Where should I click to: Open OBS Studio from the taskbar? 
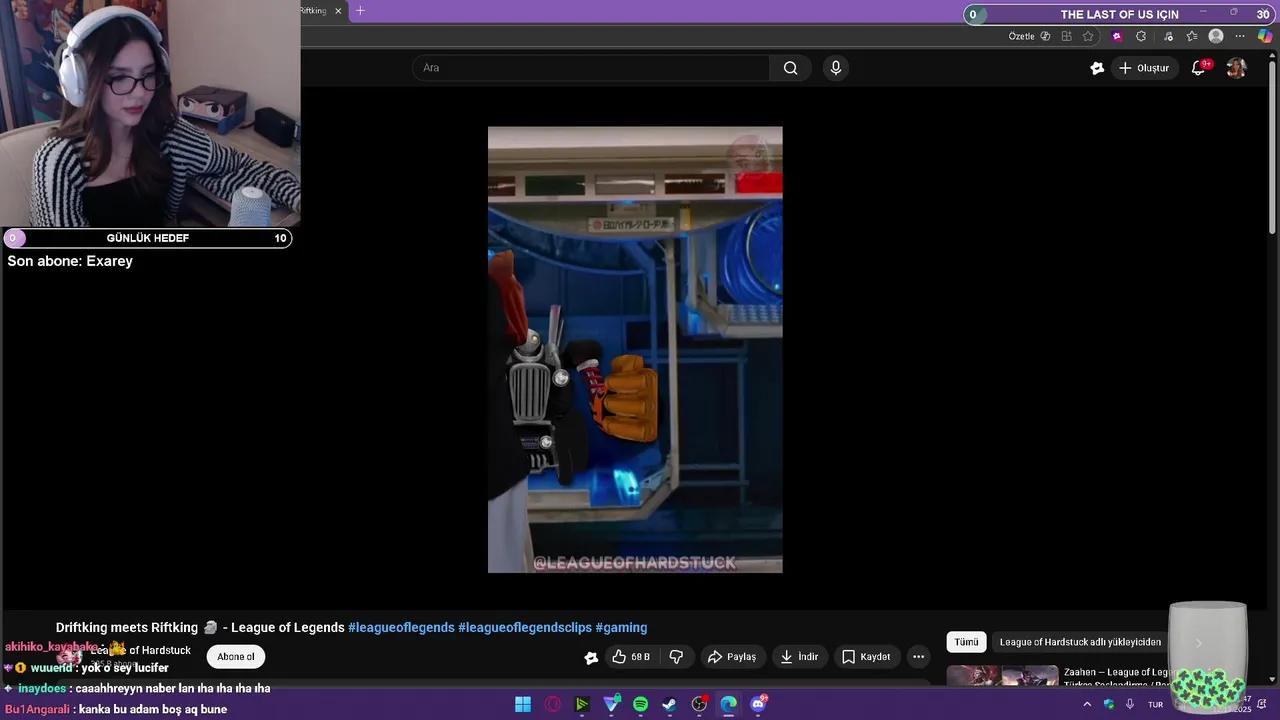pos(700,704)
